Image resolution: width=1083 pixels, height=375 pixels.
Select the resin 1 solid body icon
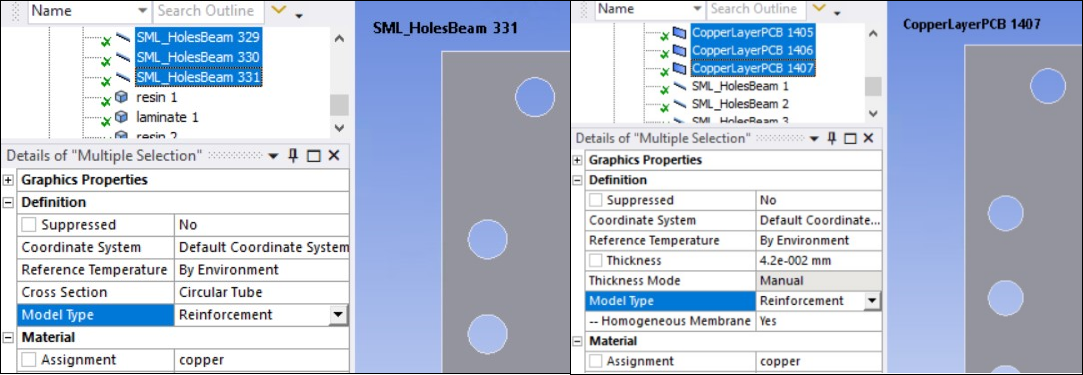point(122,98)
